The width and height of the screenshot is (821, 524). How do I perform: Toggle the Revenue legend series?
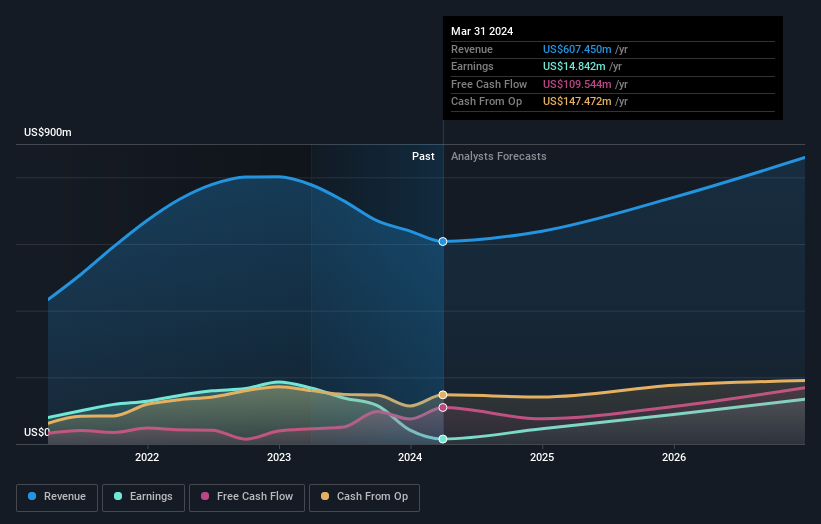(x=57, y=497)
